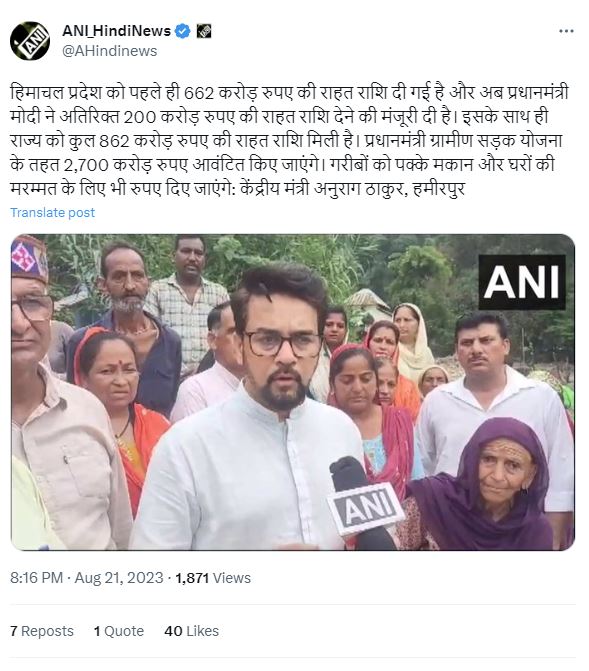View the 1,871 Views analytics
Viewport: 589px width, 671px height.
[x=213, y=578]
